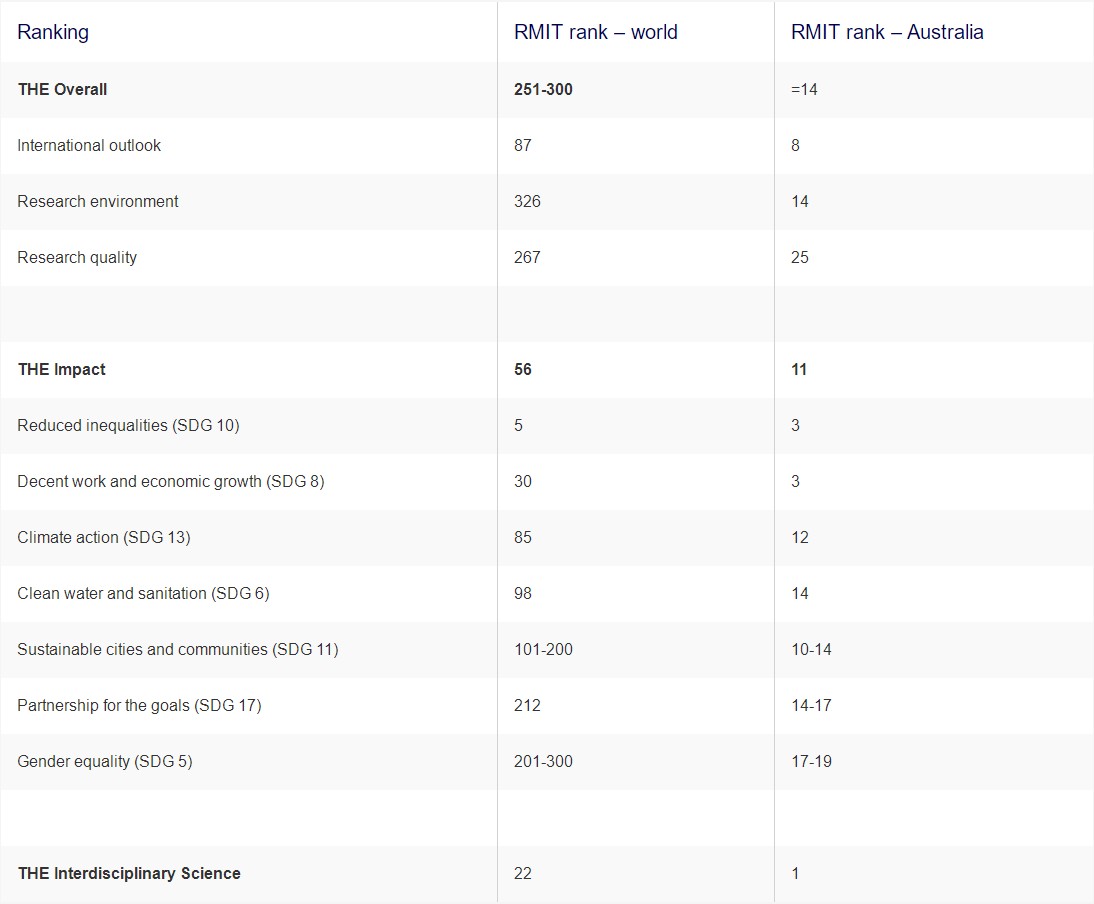Select Sustainable cities and communities label
The image size is (1094, 904).
click(x=178, y=649)
